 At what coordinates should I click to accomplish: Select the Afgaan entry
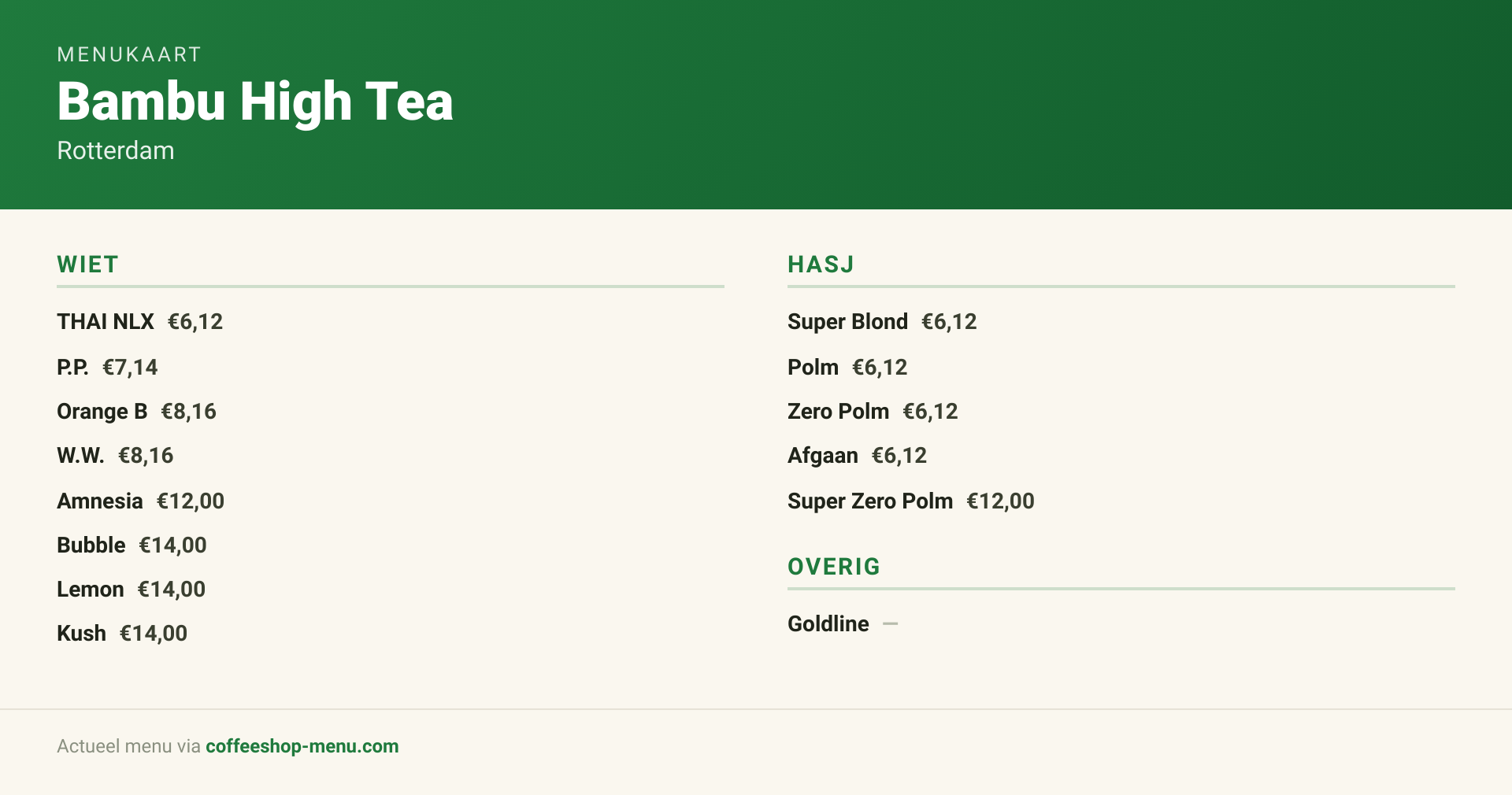857,455
